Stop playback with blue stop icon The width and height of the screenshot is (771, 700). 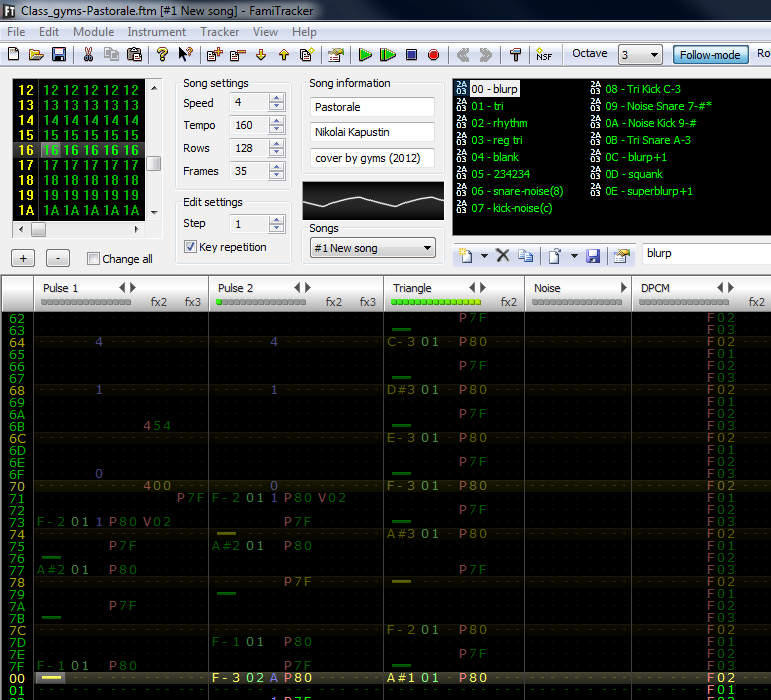tap(411, 55)
